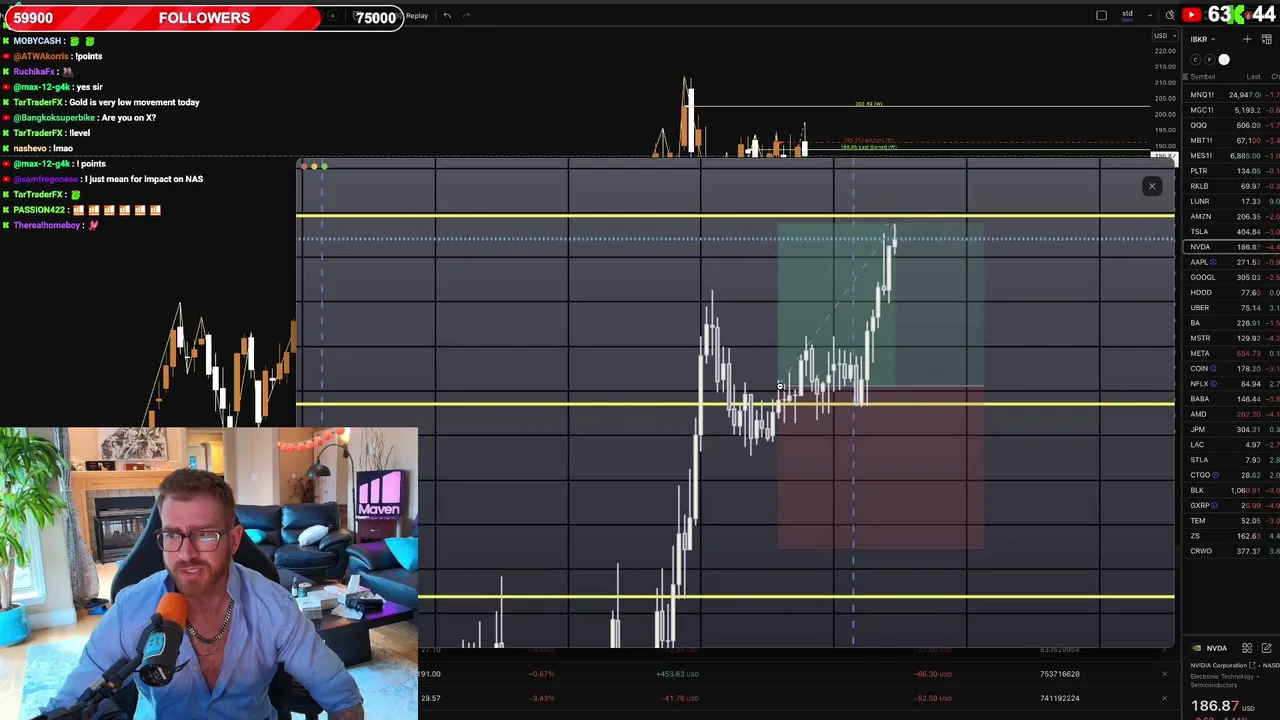Select the highlighted NVDA row in the watchlist

click(x=1232, y=247)
